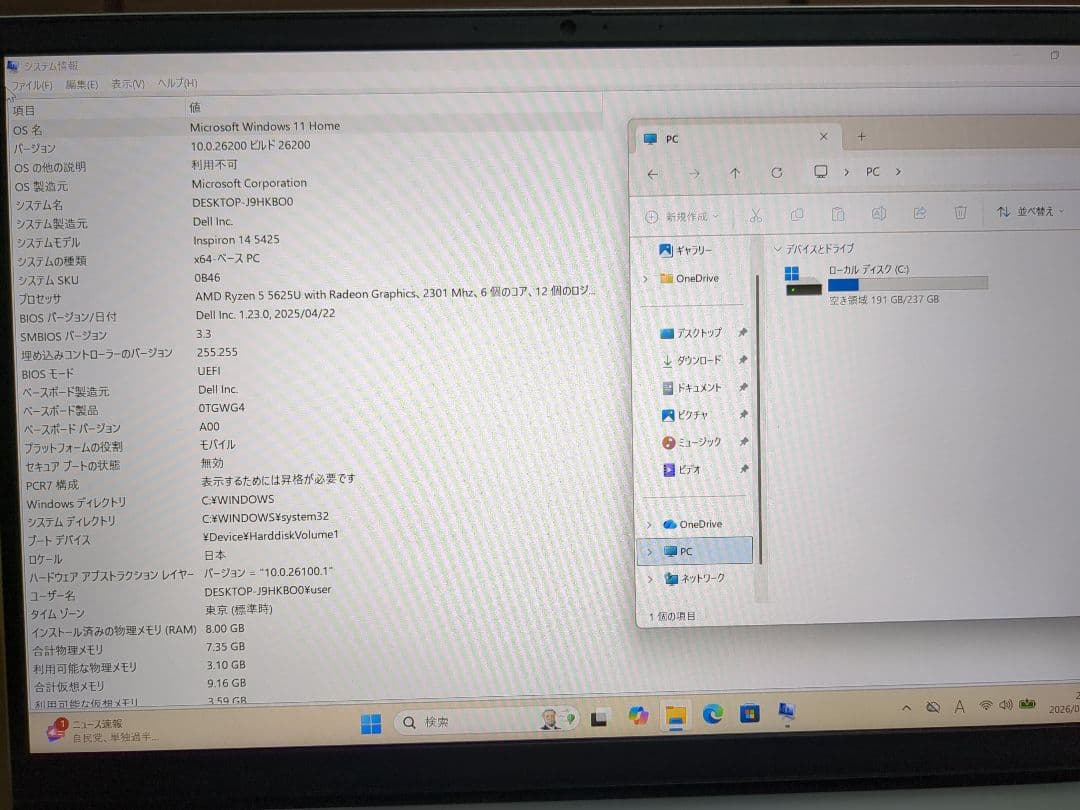1080x810 pixels.
Task: Click the Share icon in Explorer toolbar
Action: click(919, 213)
